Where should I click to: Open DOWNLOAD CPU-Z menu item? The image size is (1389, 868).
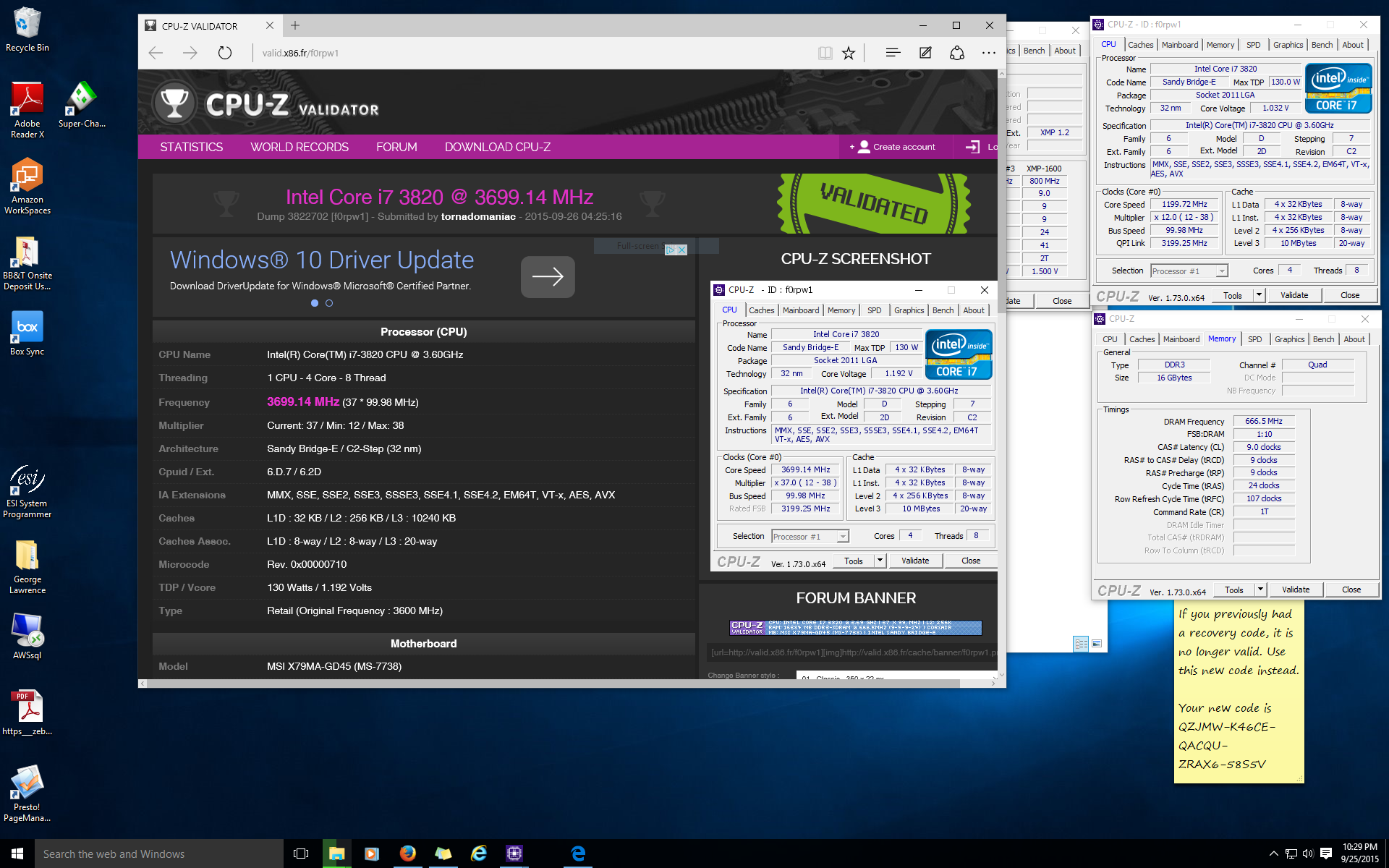(498, 147)
